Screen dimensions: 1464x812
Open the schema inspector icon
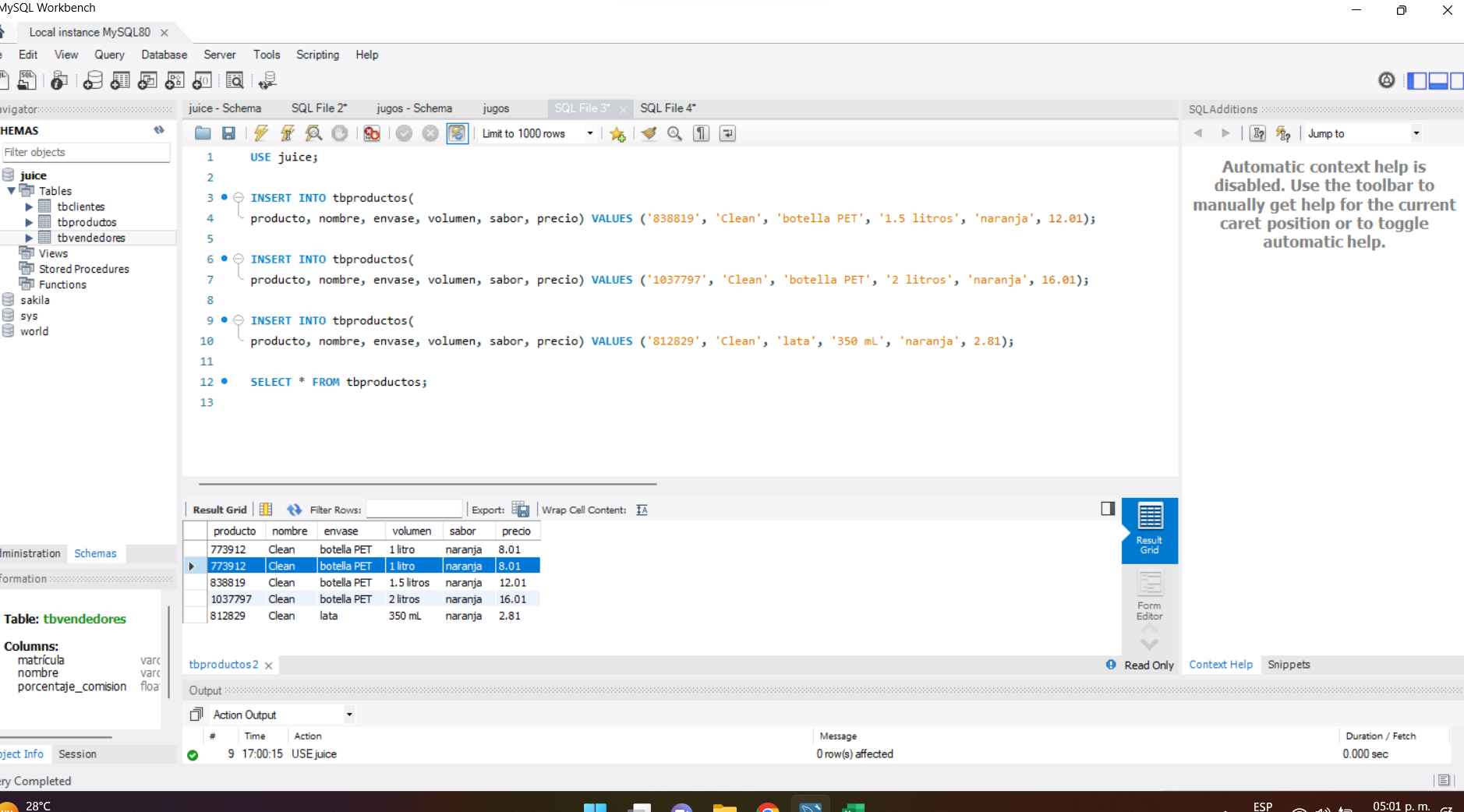tap(59, 80)
